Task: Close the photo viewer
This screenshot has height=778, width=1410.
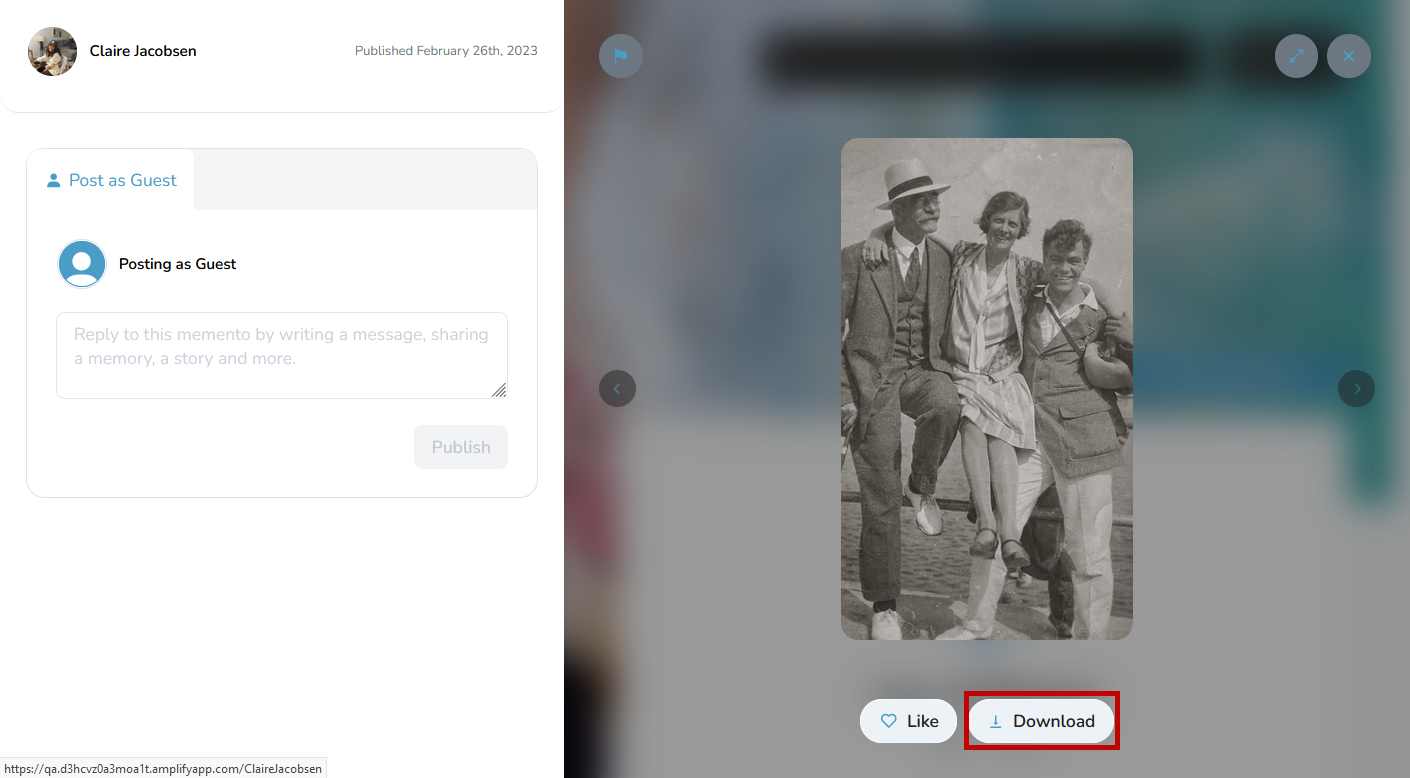Action: [x=1349, y=56]
